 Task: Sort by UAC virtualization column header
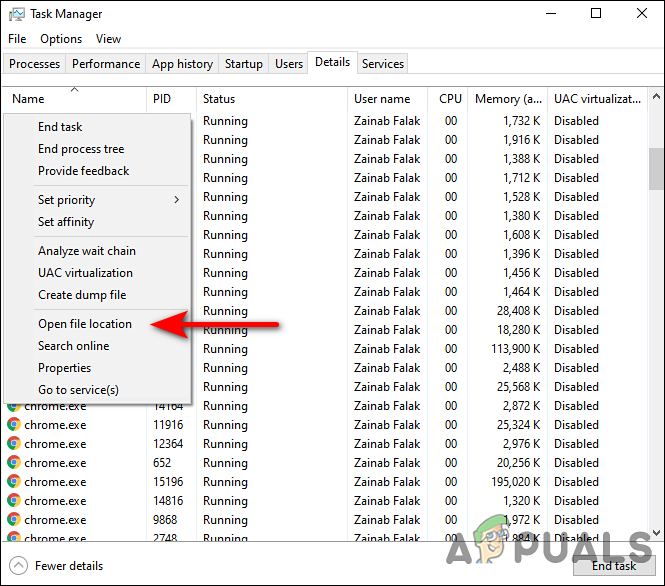pos(597,99)
